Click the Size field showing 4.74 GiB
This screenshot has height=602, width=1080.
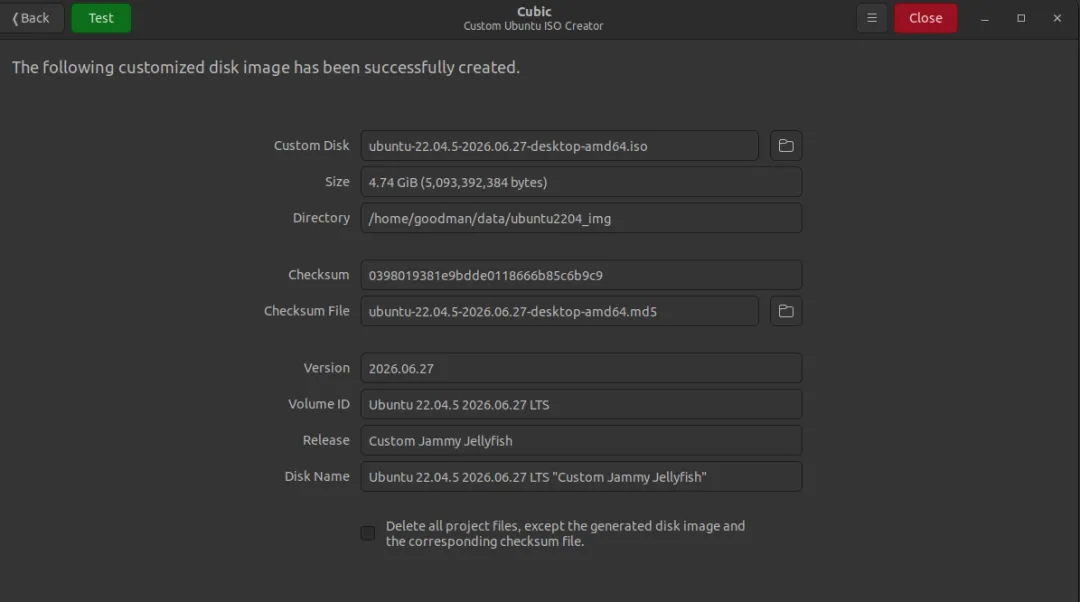tap(581, 182)
